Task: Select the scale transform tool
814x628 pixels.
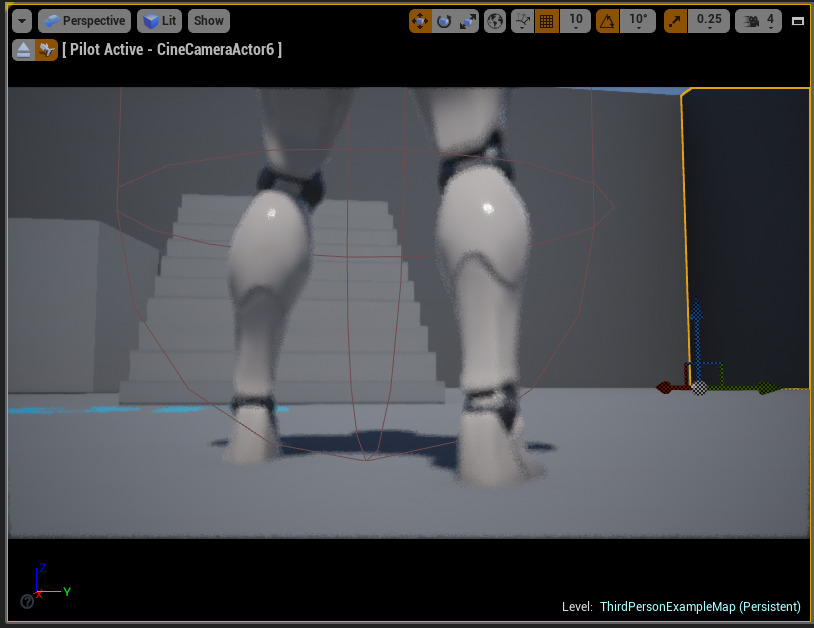Action: coord(468,21)
